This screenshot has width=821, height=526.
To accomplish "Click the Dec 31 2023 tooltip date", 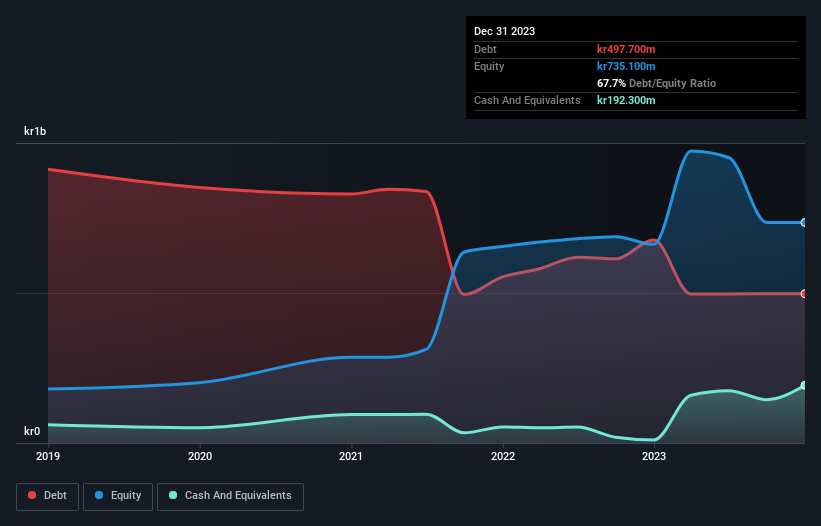I will (x=504, y=31).
